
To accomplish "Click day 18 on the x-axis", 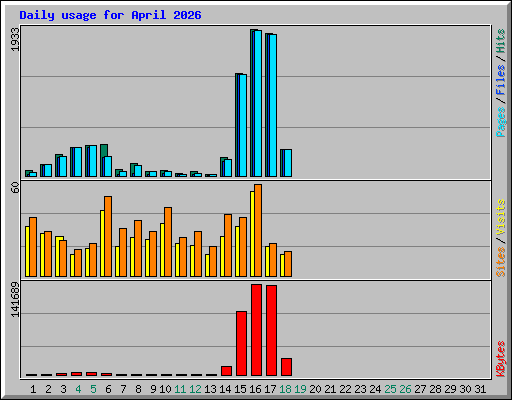I will click(x=285, y=389).
